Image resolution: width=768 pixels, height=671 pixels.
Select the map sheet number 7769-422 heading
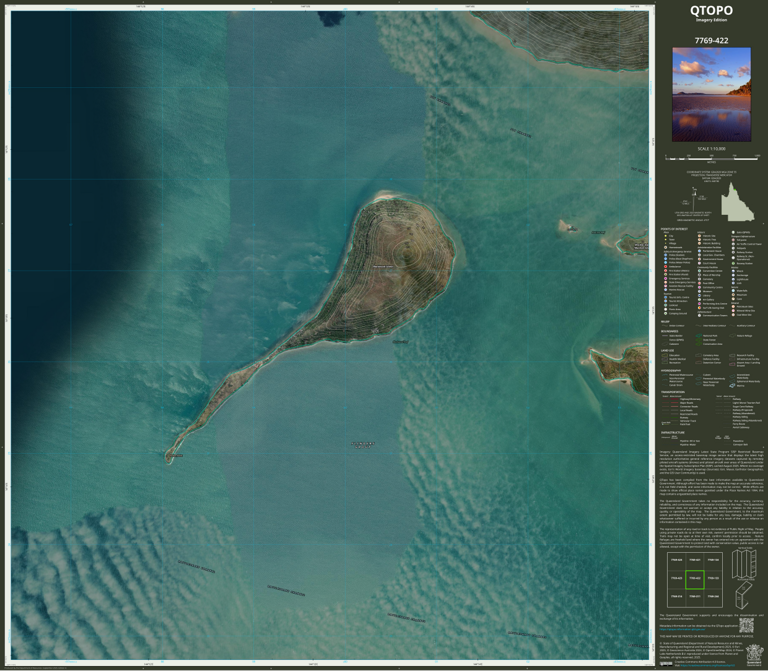click(711, 40)
